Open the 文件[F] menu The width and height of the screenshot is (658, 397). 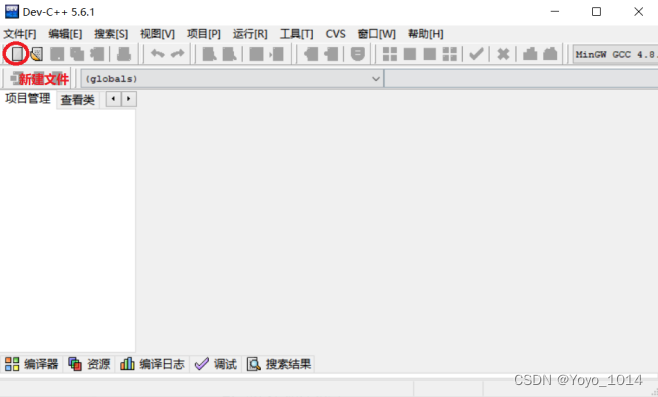(x=20, y=34)
